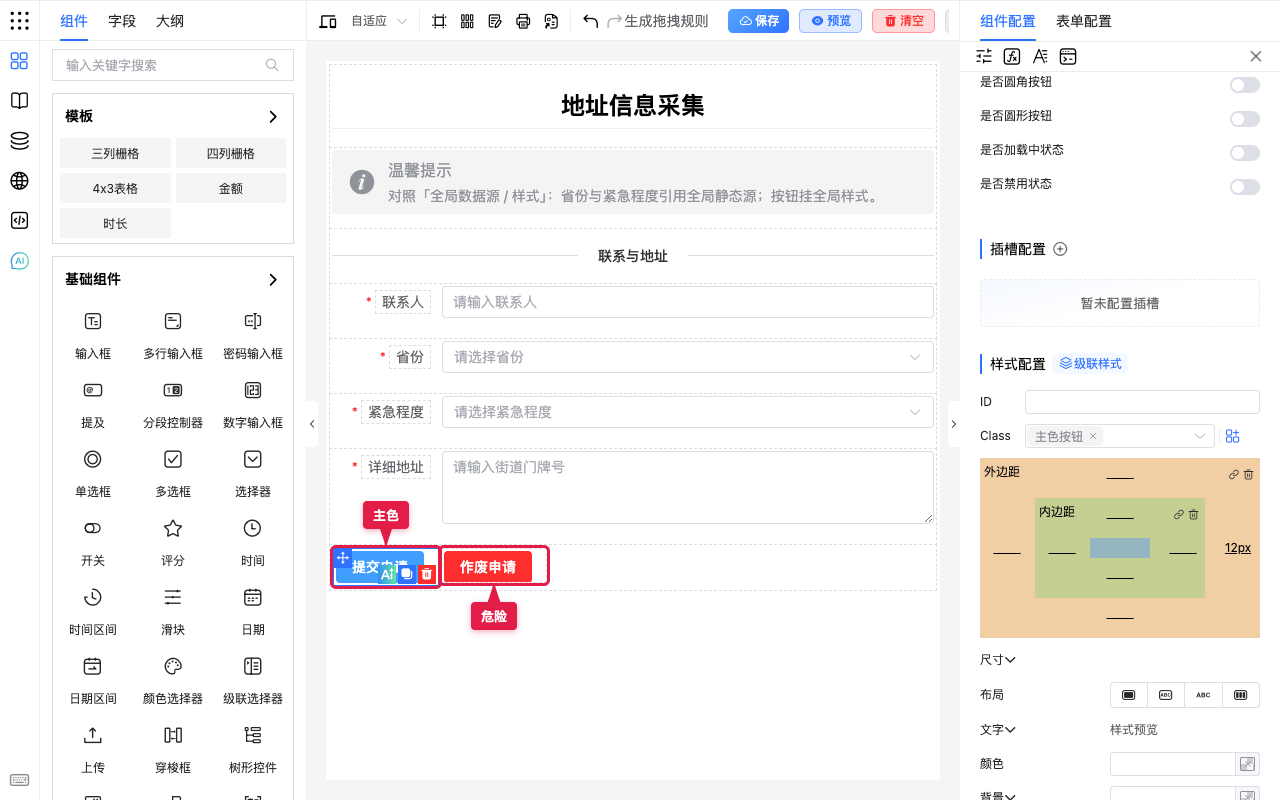Open the text style settings icon in the config panel

tap(1040, 56)
